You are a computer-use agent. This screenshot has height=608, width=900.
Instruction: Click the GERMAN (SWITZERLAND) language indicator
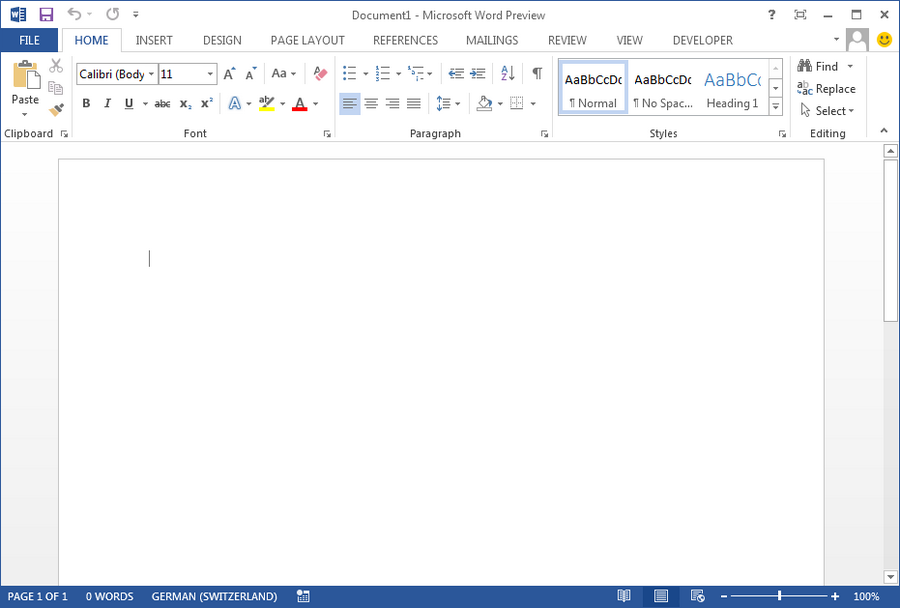pos(214,597)
